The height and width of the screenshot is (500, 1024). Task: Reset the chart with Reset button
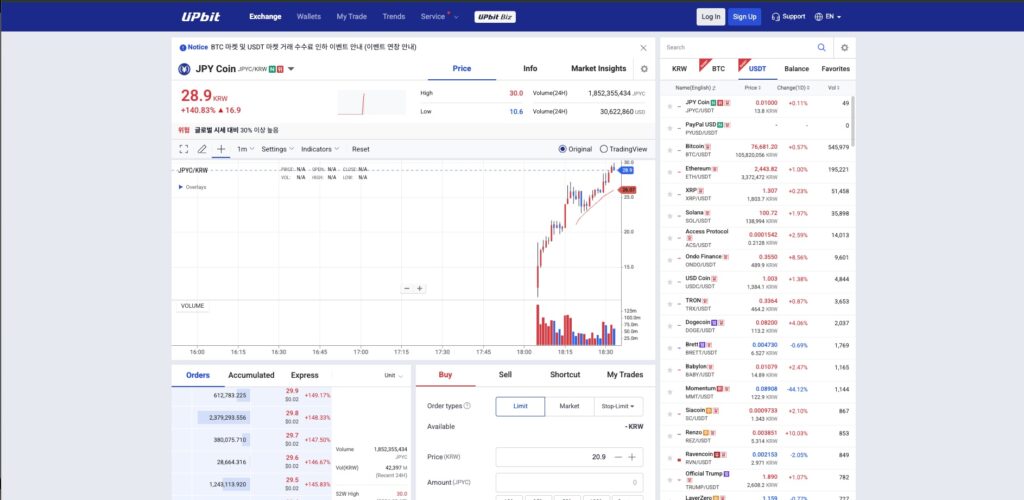pos(360,149)
